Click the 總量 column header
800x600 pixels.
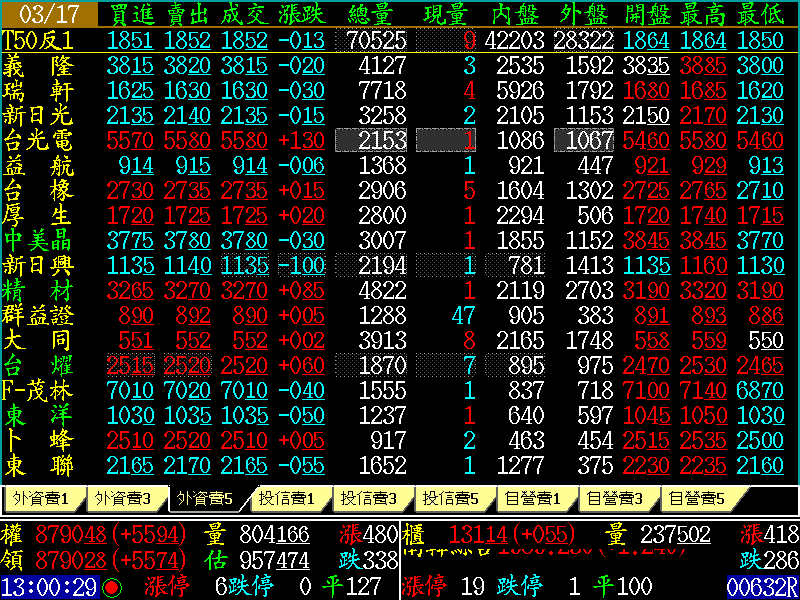pos(371,14)
